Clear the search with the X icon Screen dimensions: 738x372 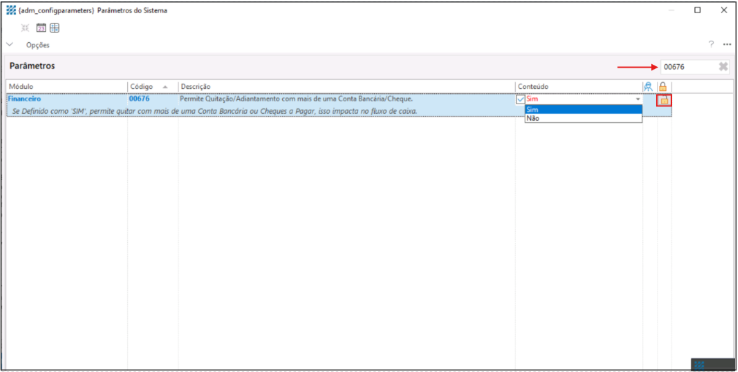(x=723, y=67)
